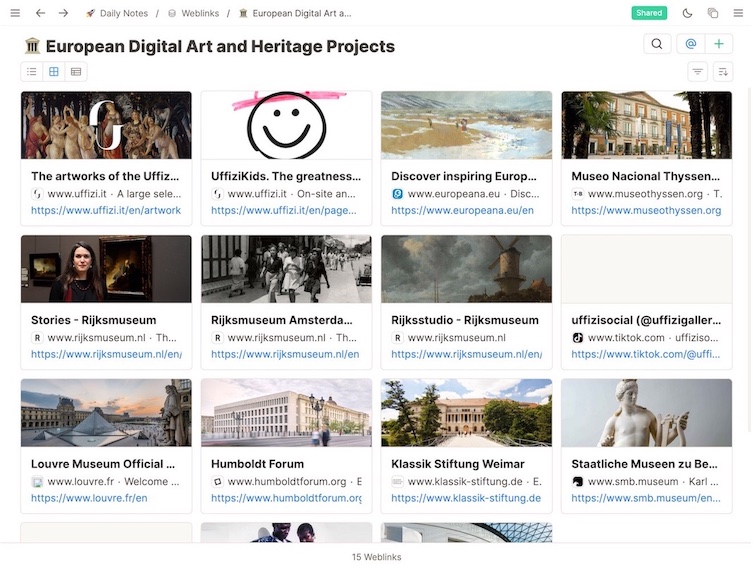Follow the smb.museum/en link
The width and height of the screenshot is (753, 571).
pos(646,498)
